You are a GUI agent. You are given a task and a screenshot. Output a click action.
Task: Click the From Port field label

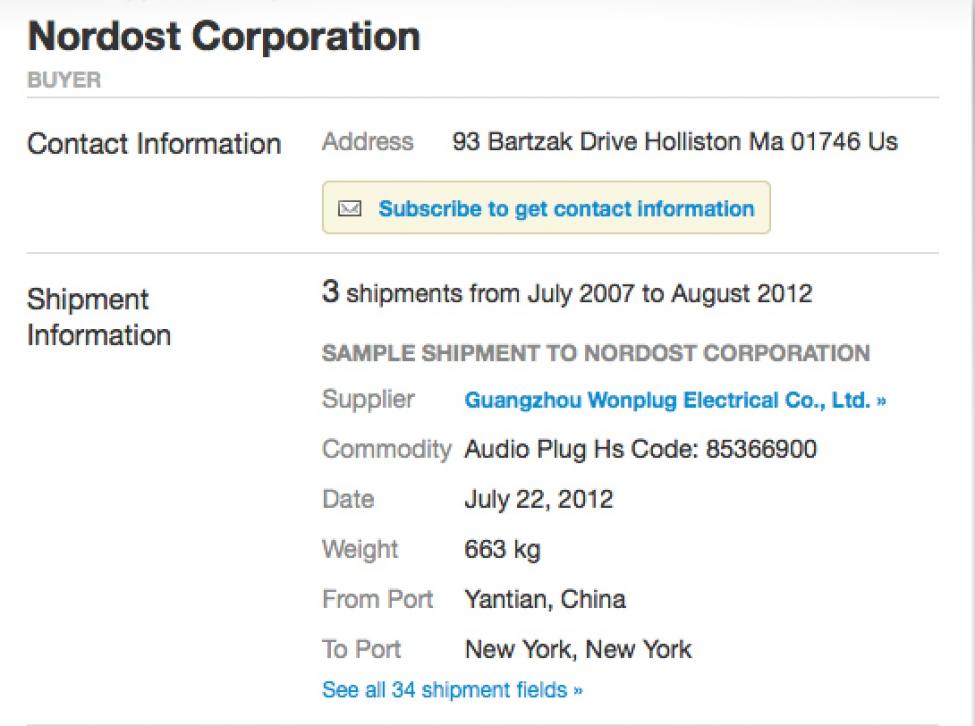[x=377, y=599]
